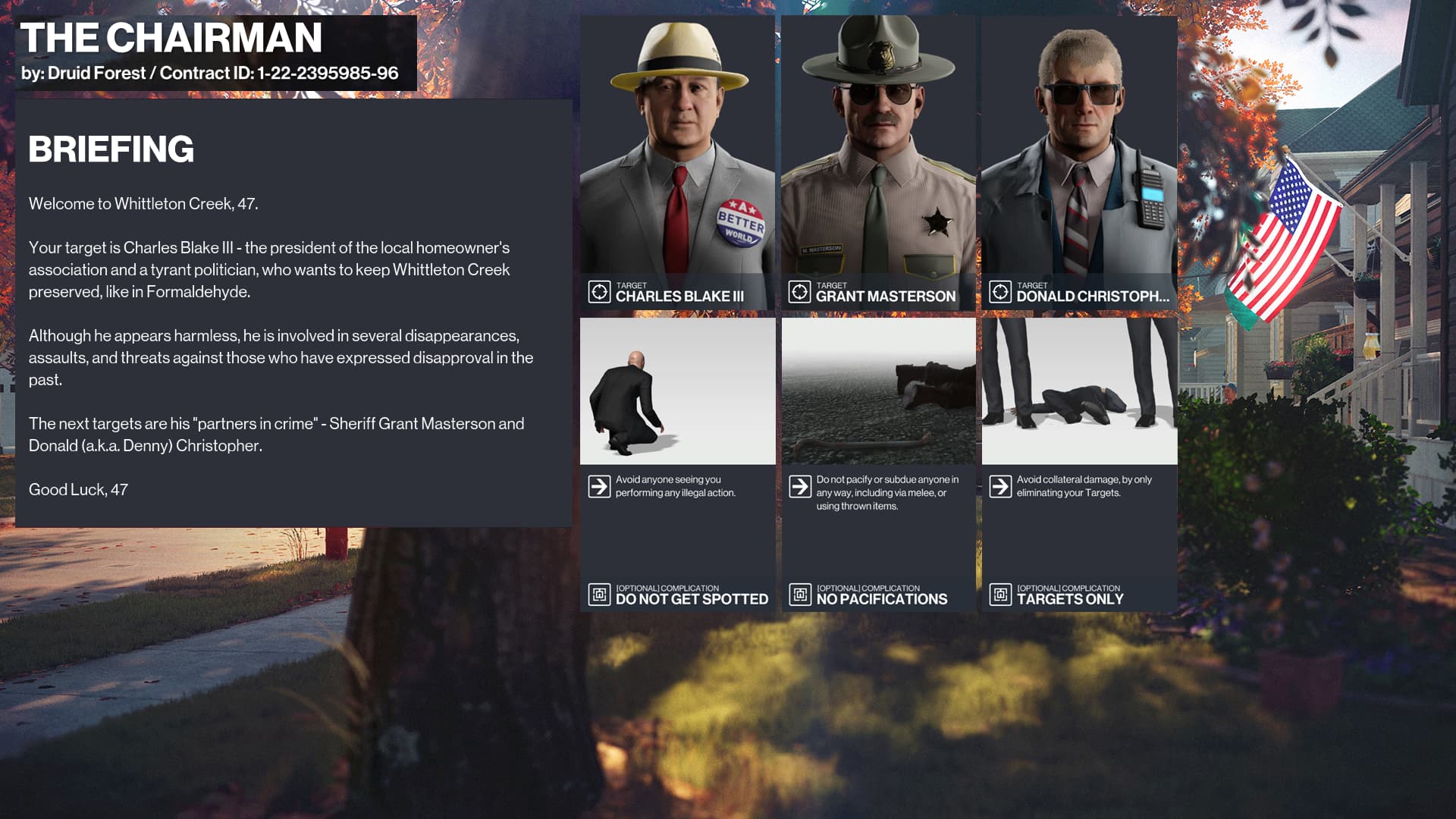This screenshot has height=819, width=1456.
Task: Click the BRIEFING heading
Action: point(111,149)
